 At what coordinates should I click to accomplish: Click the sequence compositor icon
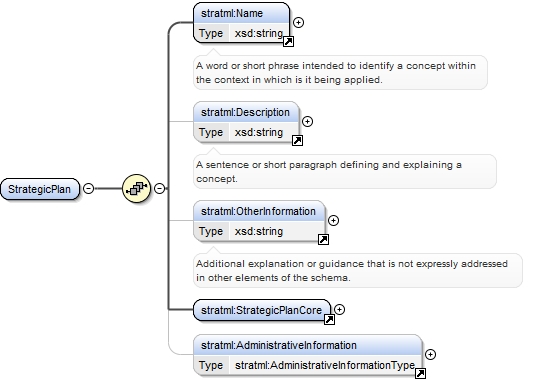(x=136, y=188)
